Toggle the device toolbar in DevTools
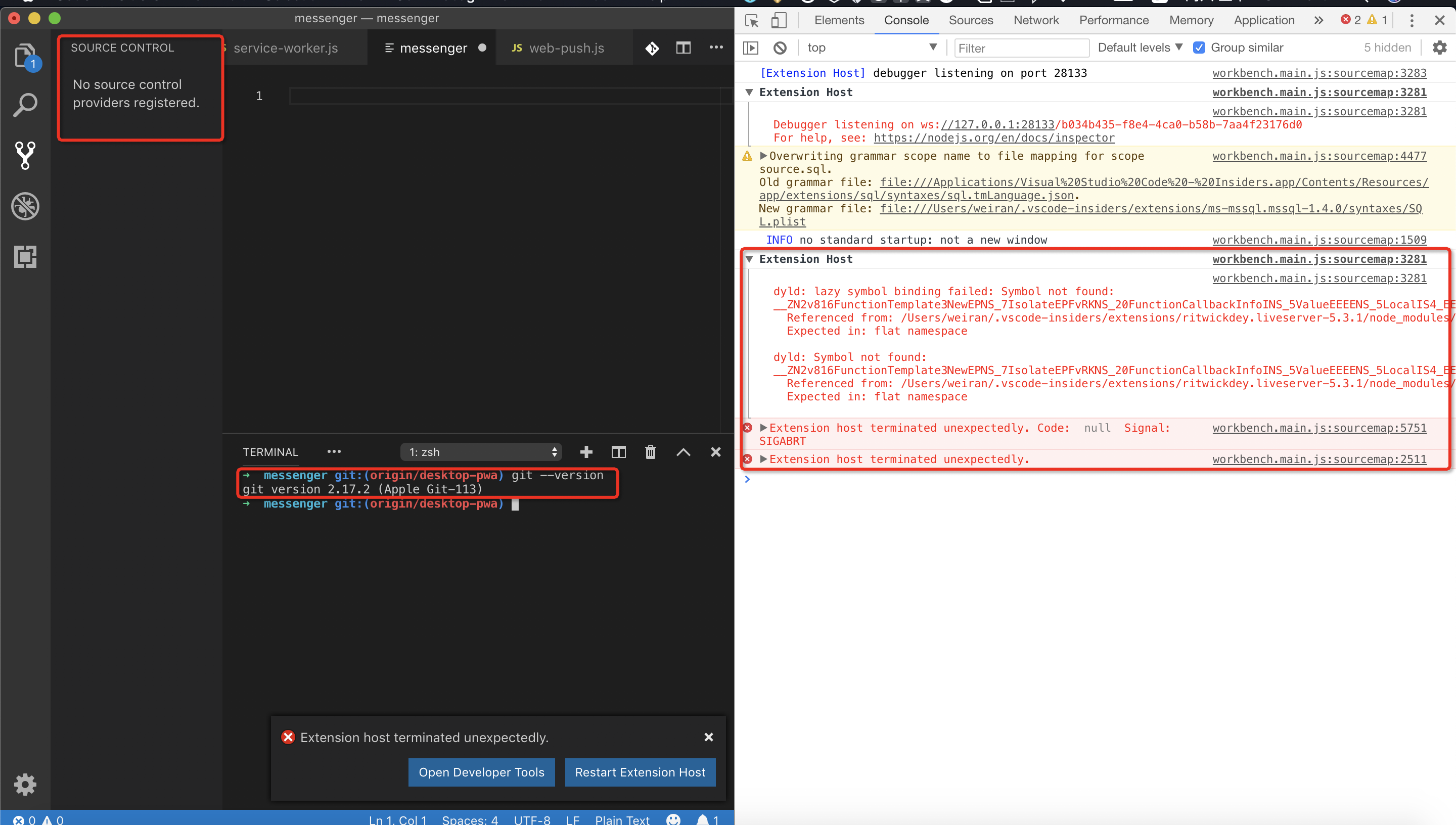The width and height of the screenshot is (1456, 825). [x=779, y=20]
